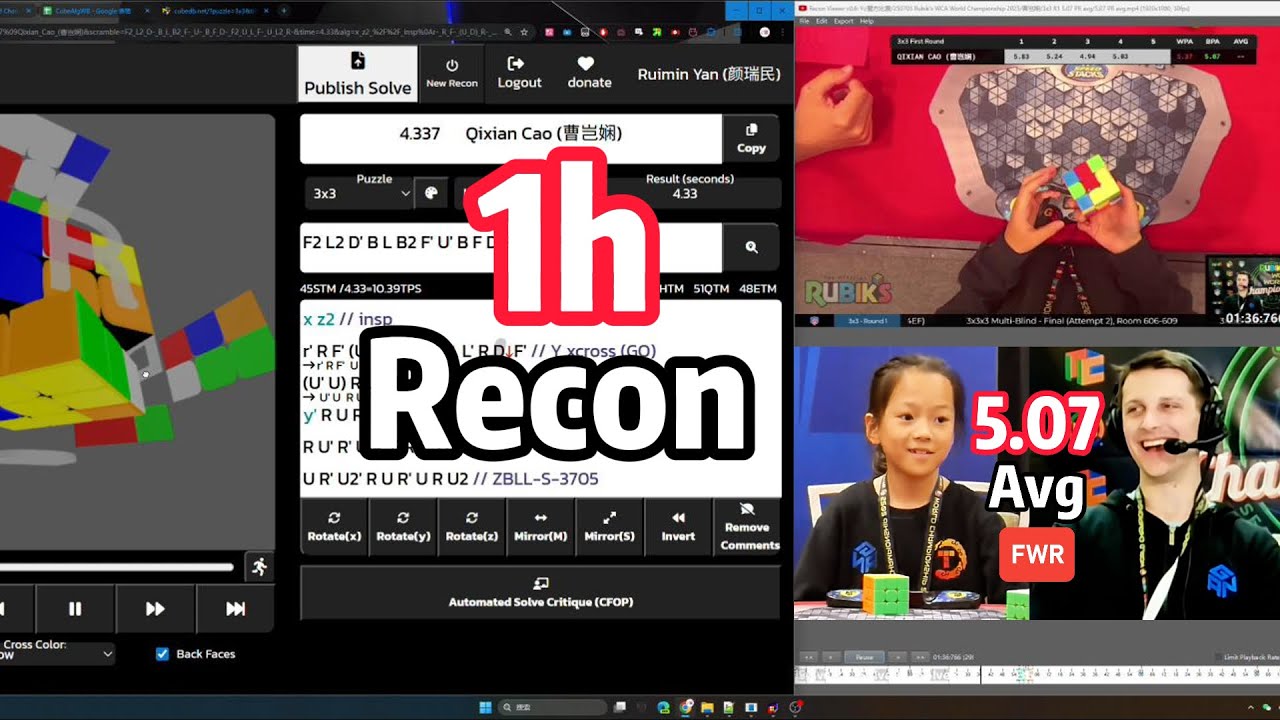Copy the solve title text
This screenshot has height=720, width=1280.
click(x=751, y=139)
